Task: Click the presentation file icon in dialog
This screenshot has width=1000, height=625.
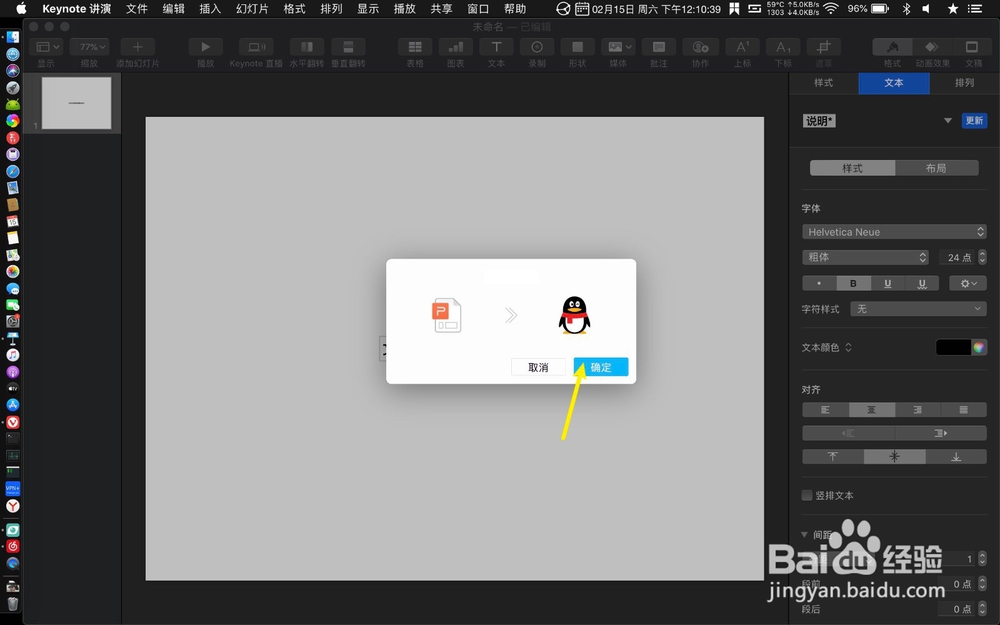Action: click(x=446, y=315)
